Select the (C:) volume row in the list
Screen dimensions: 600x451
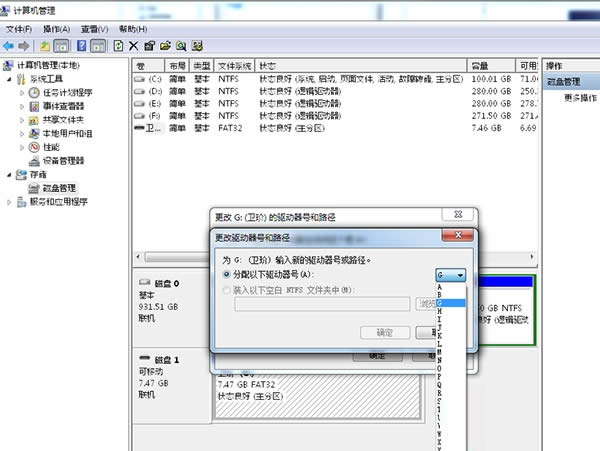point(154,78)
